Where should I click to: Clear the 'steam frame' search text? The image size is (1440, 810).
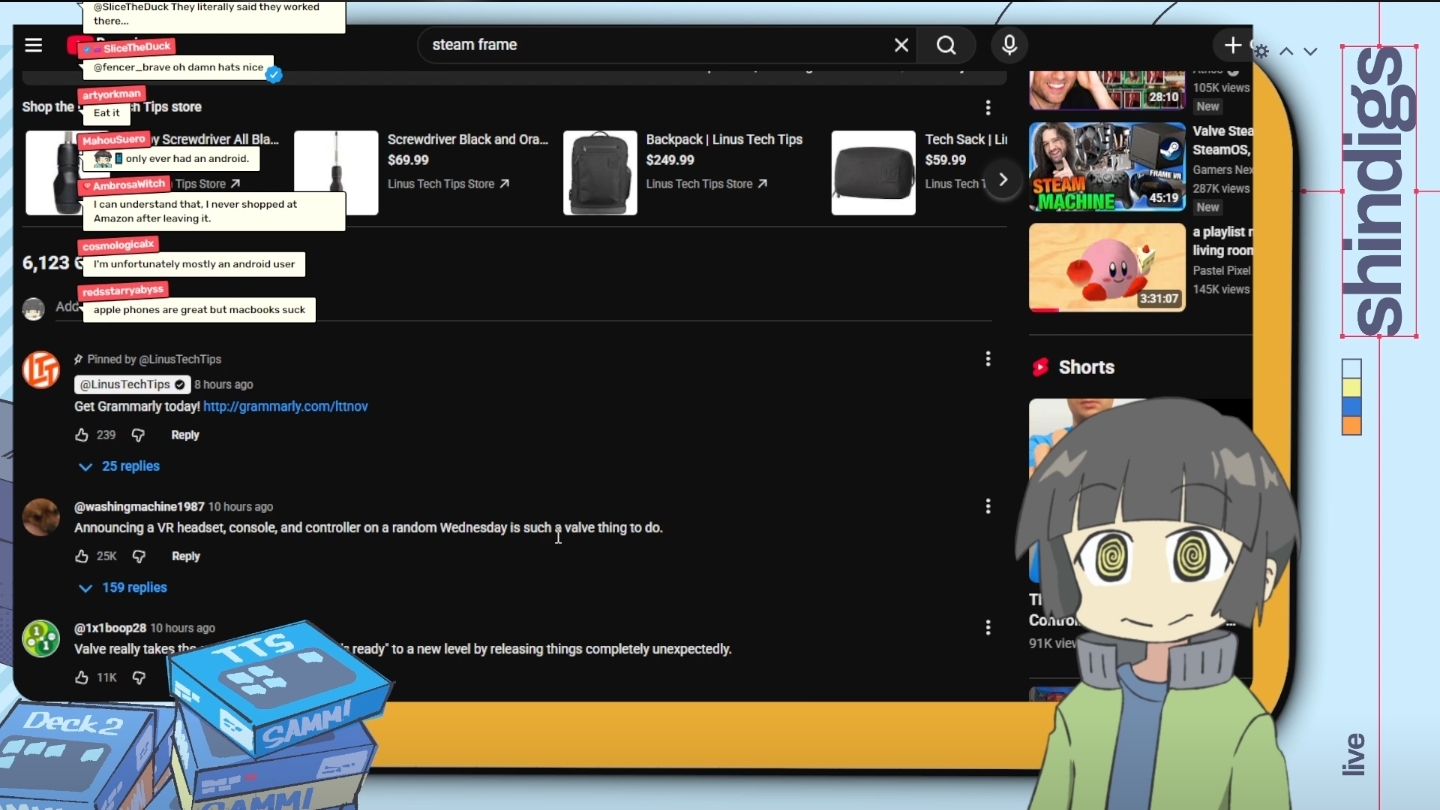point(901,45)
